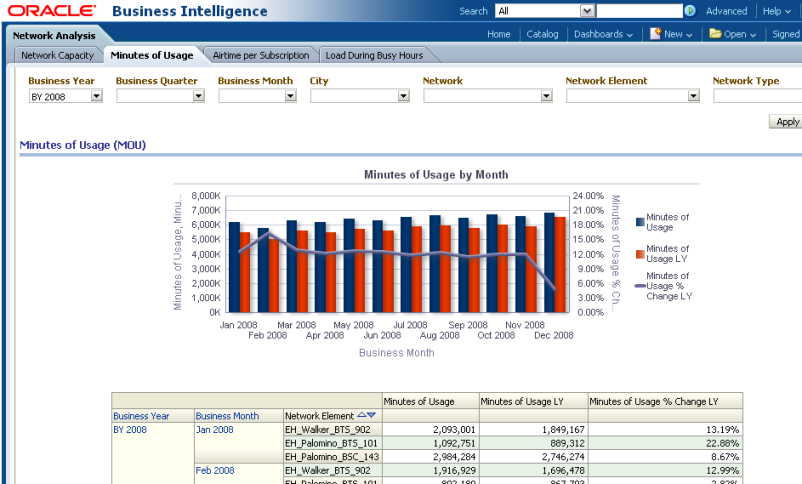Click value 22.88%
The width and height of the screenshot is (802, 484).
click(722, 443)
